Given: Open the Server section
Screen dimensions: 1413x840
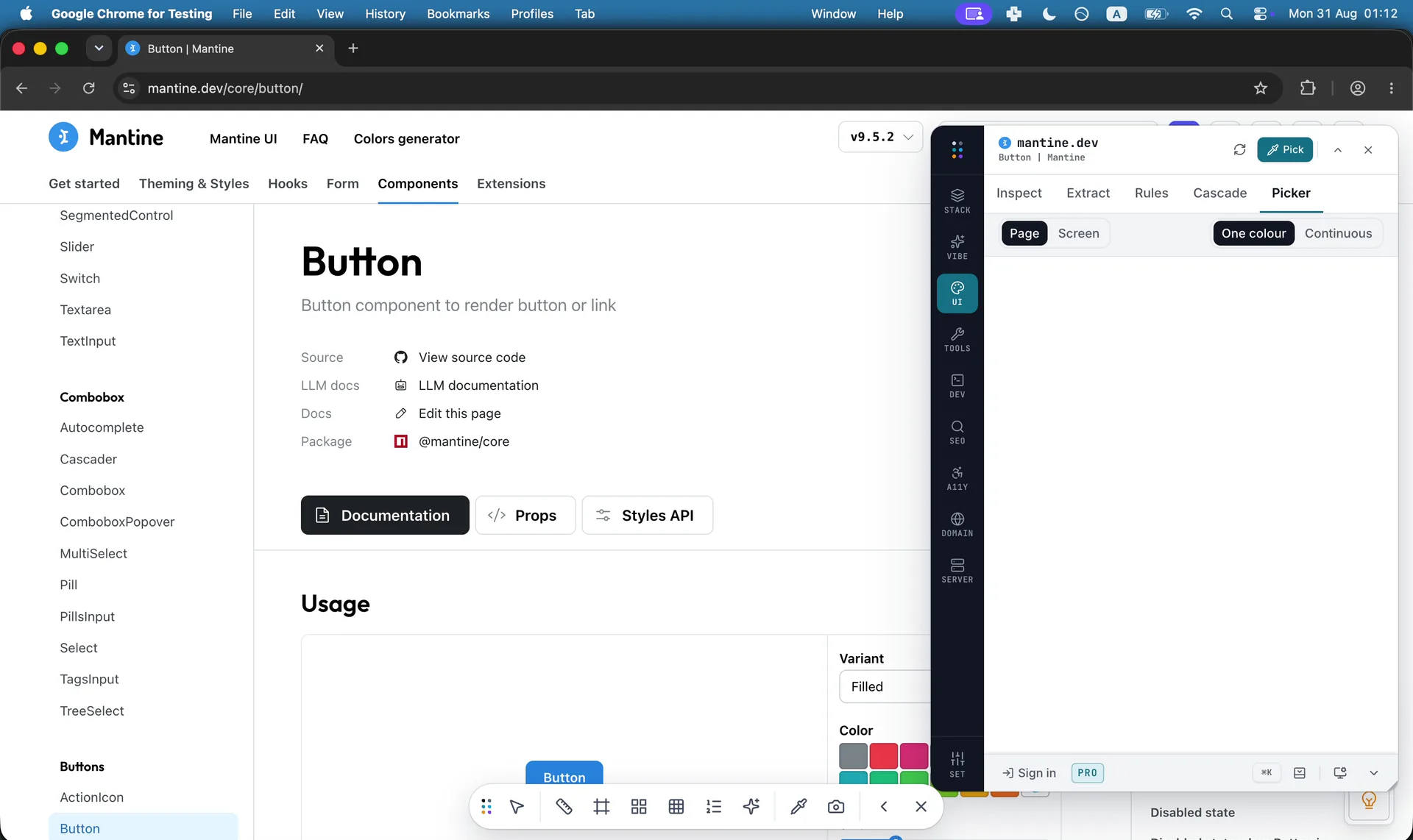Looking at the screenshot, I should click(x=957, y=572).
